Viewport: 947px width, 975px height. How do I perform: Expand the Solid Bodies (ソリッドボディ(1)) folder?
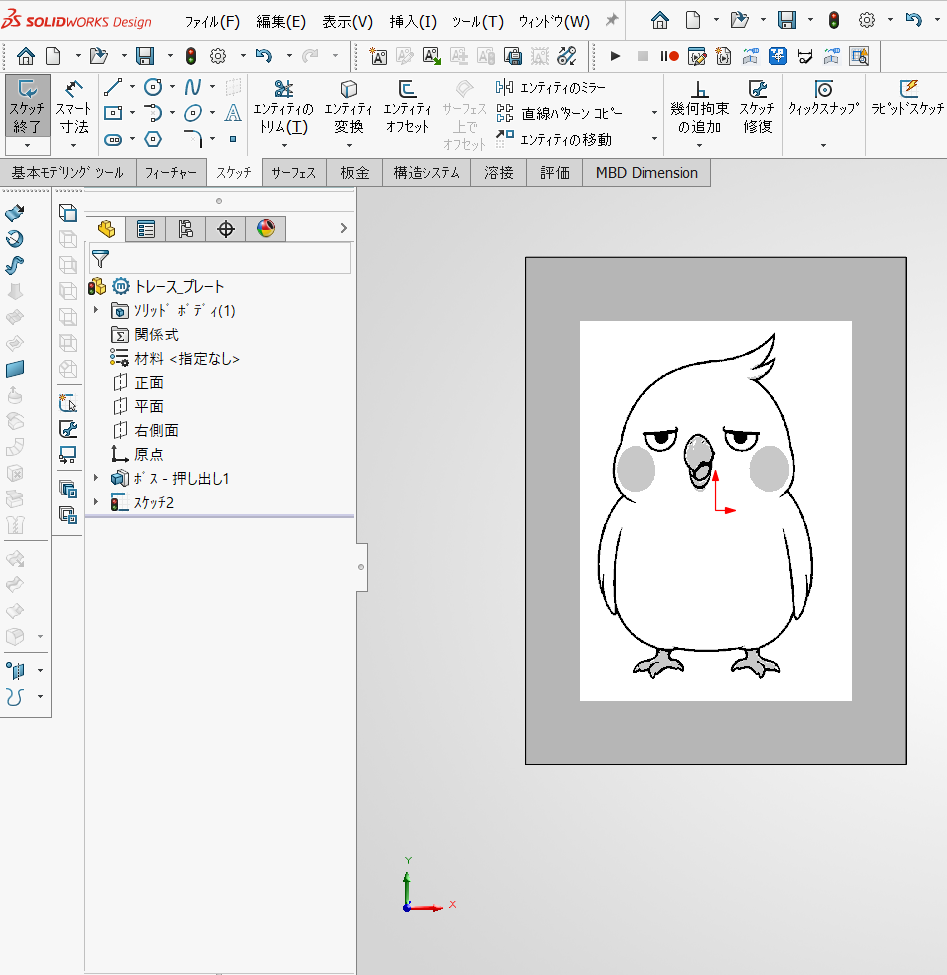pos(96,310)
